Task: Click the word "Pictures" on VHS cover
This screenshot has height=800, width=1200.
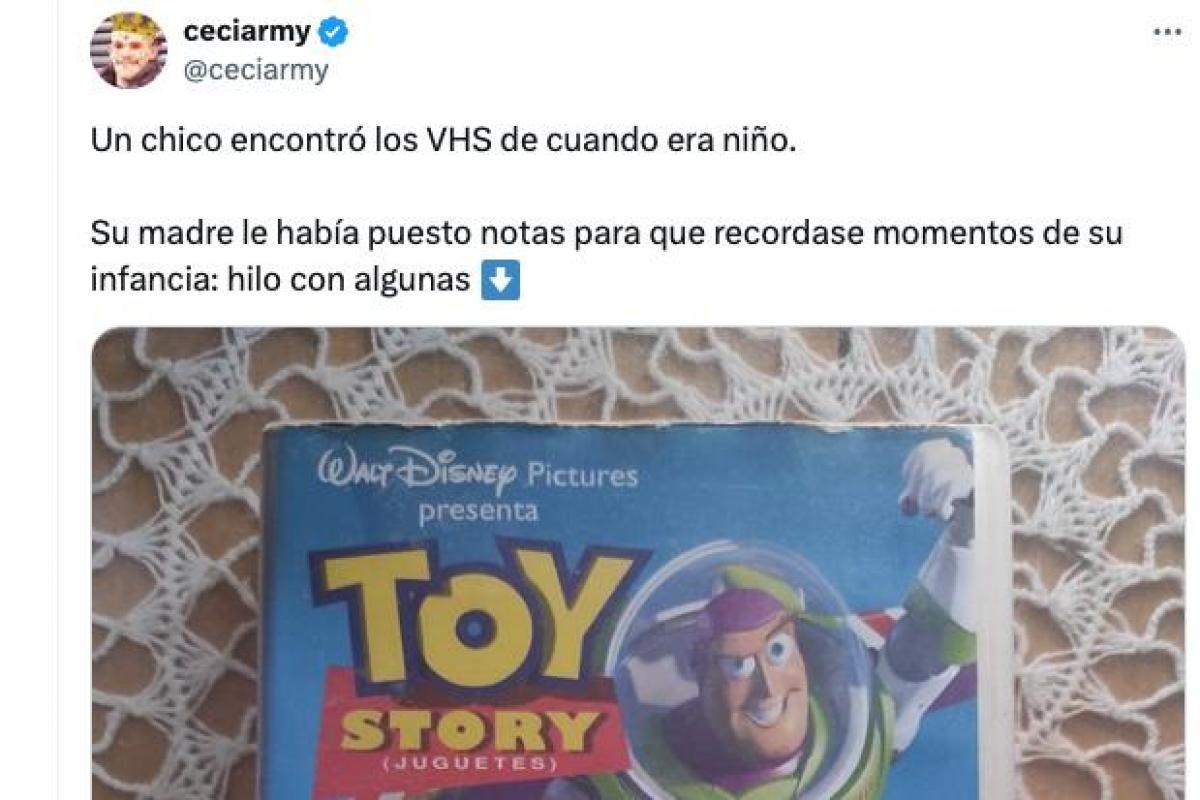Action: [582, 474]
